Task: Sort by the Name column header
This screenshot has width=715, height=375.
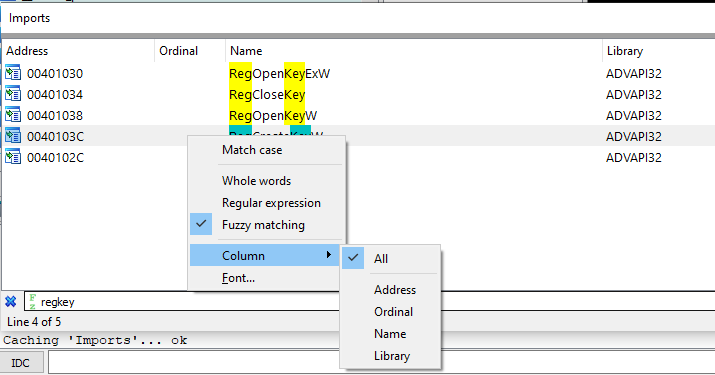Action: (x=414, y=51)
